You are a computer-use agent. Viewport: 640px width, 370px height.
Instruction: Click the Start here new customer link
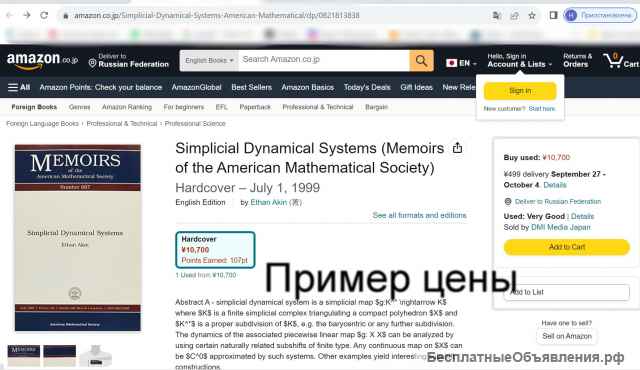[x=542, y=109]
